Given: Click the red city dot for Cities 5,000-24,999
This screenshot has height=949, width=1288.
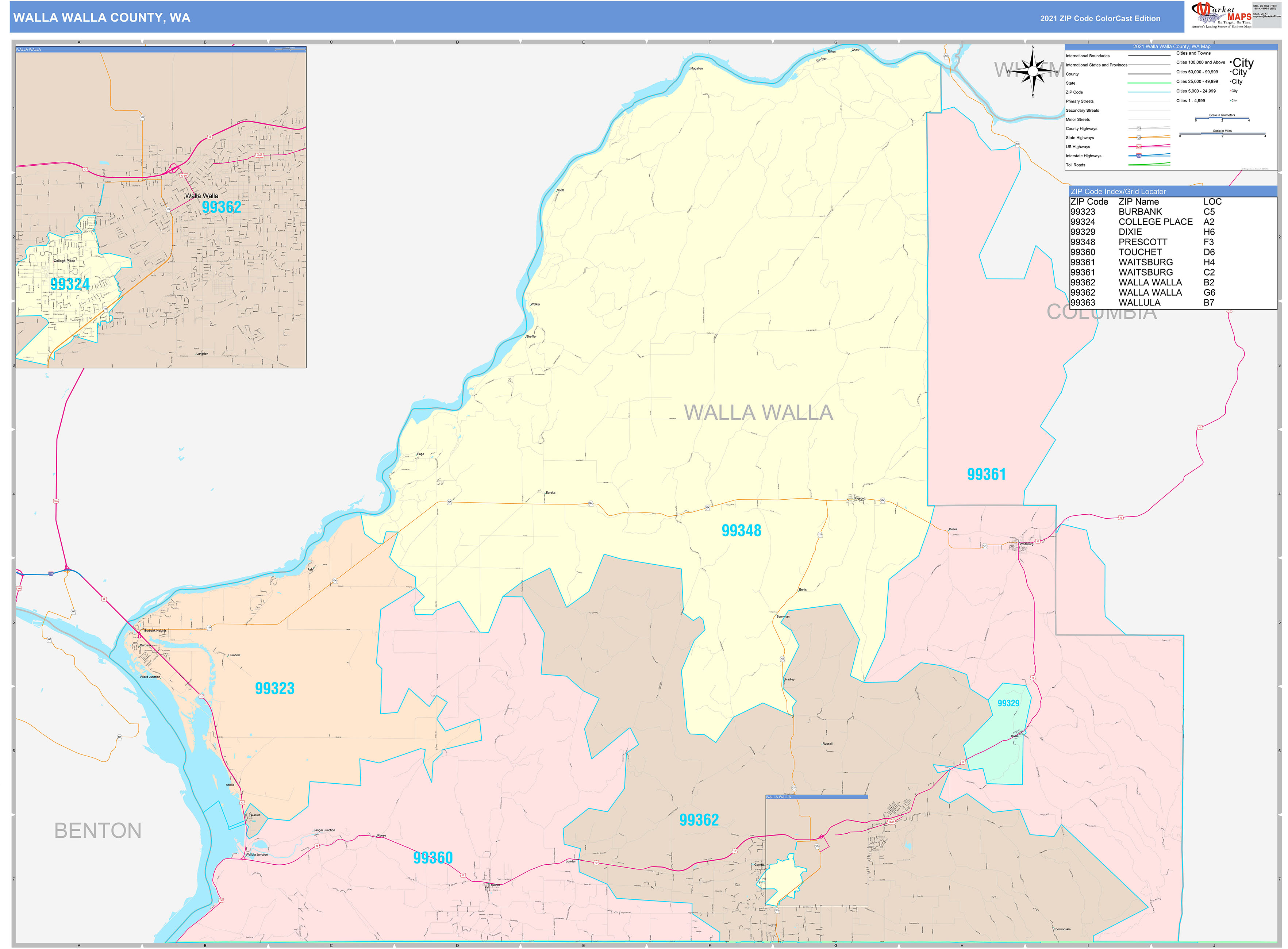Looking at the screenshot, I should point(1231,91).
